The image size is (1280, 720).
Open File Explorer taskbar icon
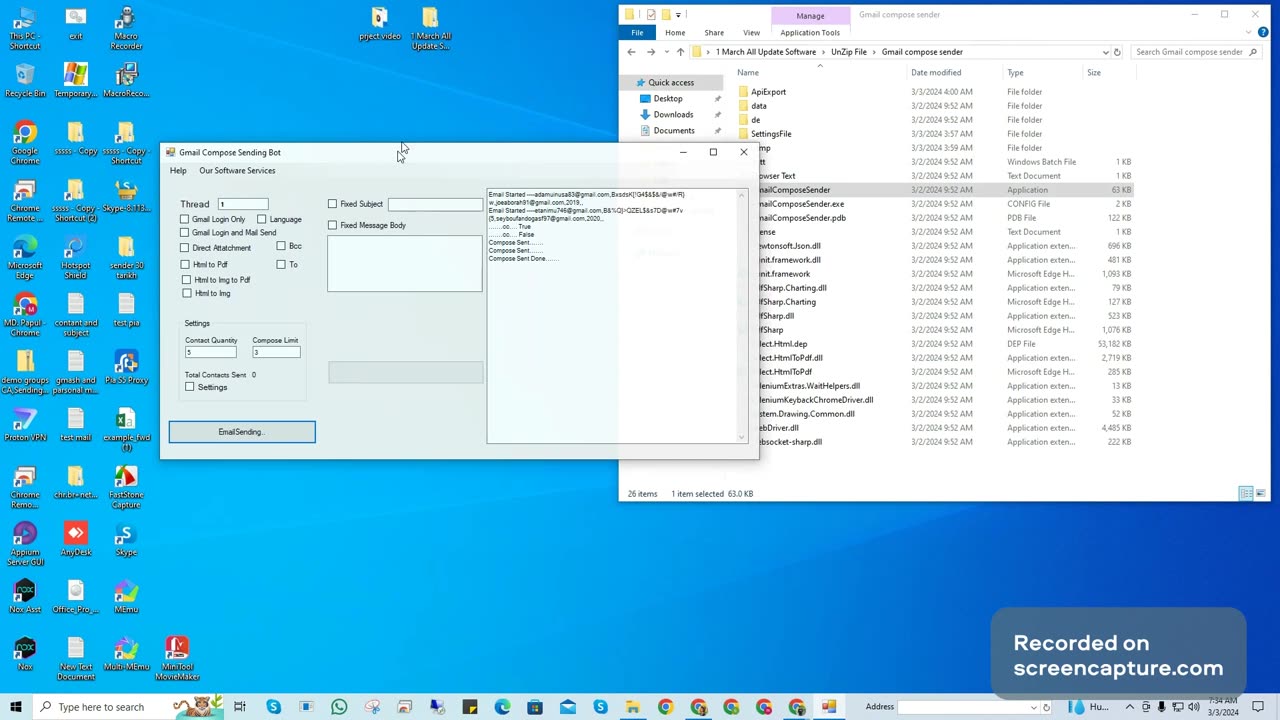click(633, 707)
